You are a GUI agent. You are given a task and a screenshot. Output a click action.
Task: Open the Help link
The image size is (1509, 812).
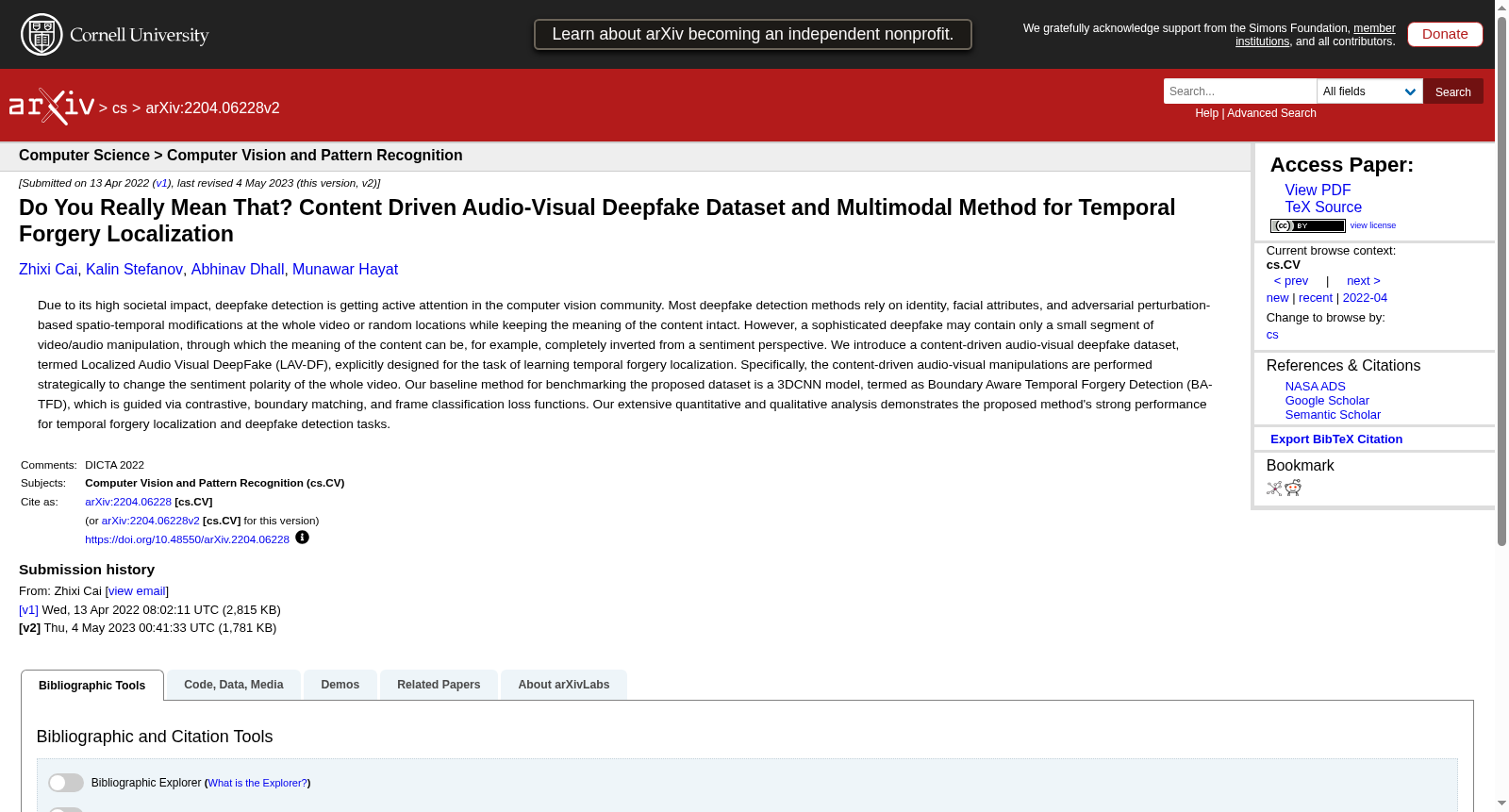tap(1206, 113)
